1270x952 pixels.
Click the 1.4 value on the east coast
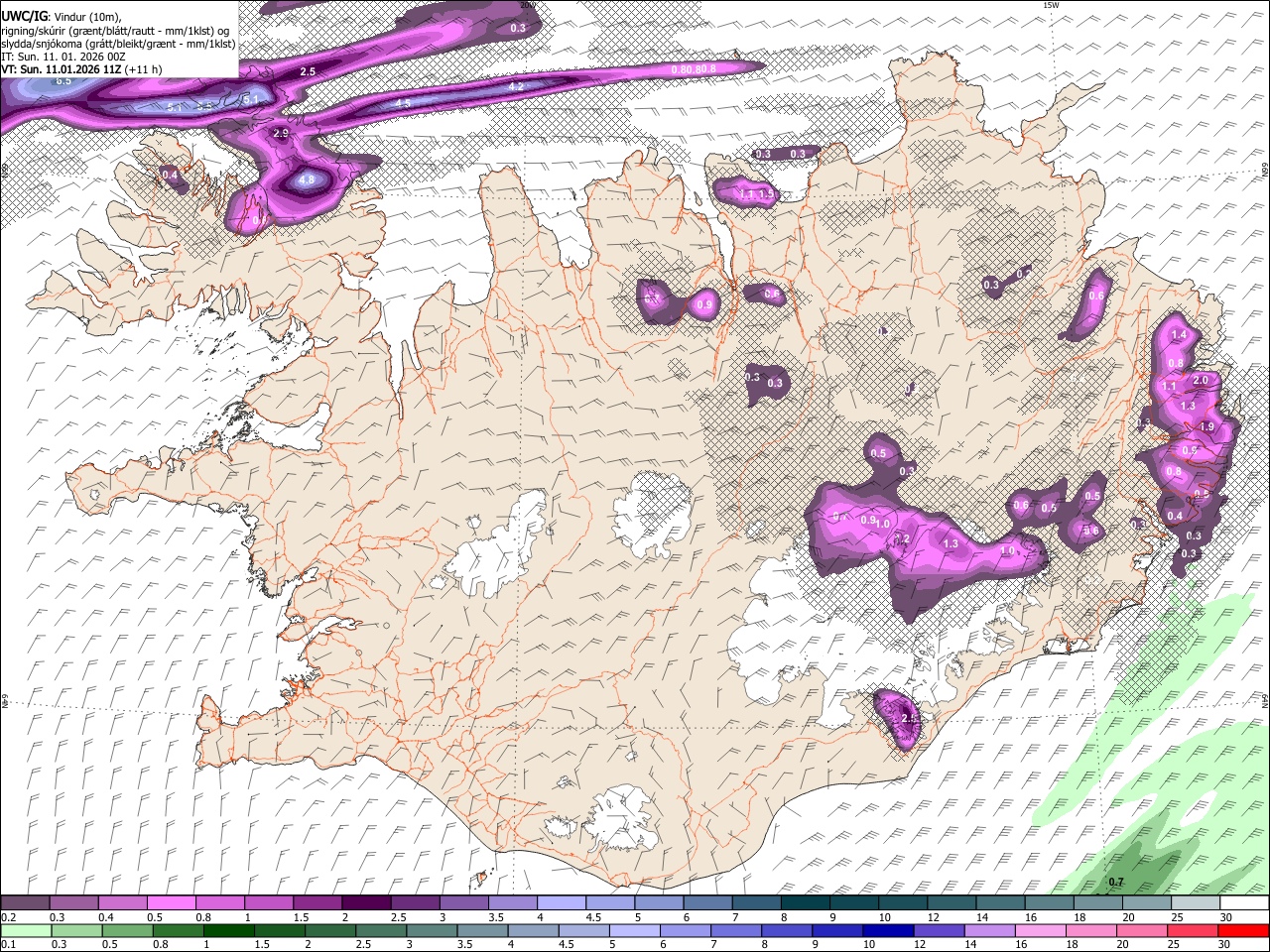(x=1179, y=335)
